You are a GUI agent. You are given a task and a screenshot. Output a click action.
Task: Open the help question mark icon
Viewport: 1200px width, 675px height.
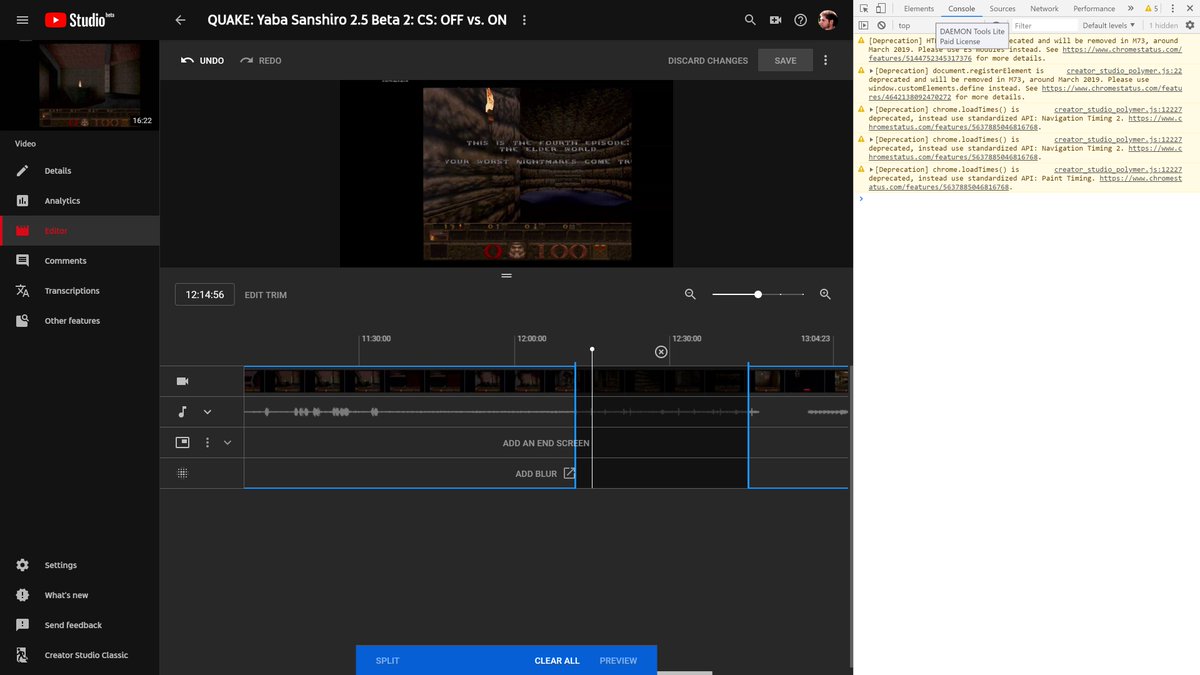(801, 20)
